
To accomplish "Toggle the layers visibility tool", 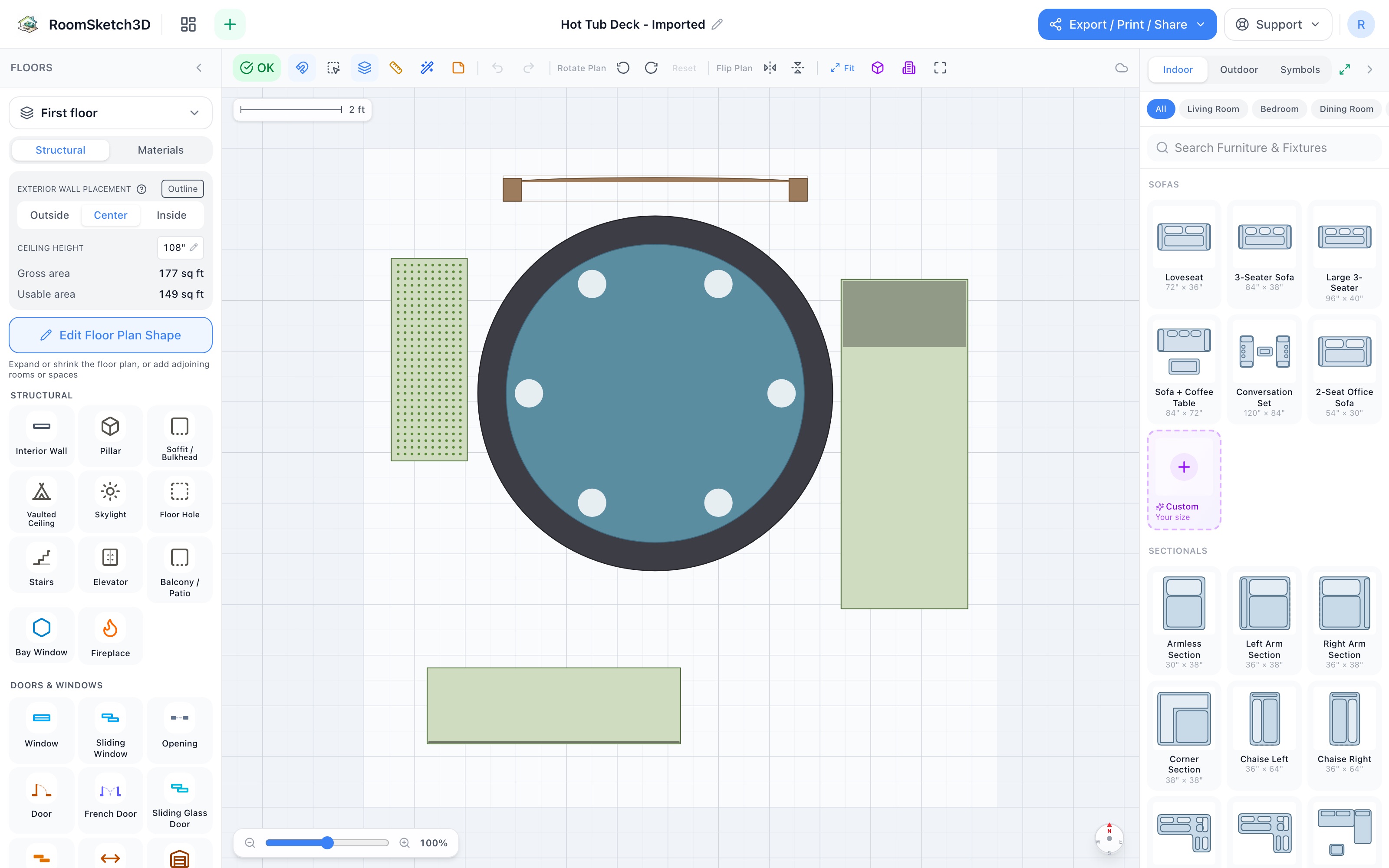I will [365, 68].
